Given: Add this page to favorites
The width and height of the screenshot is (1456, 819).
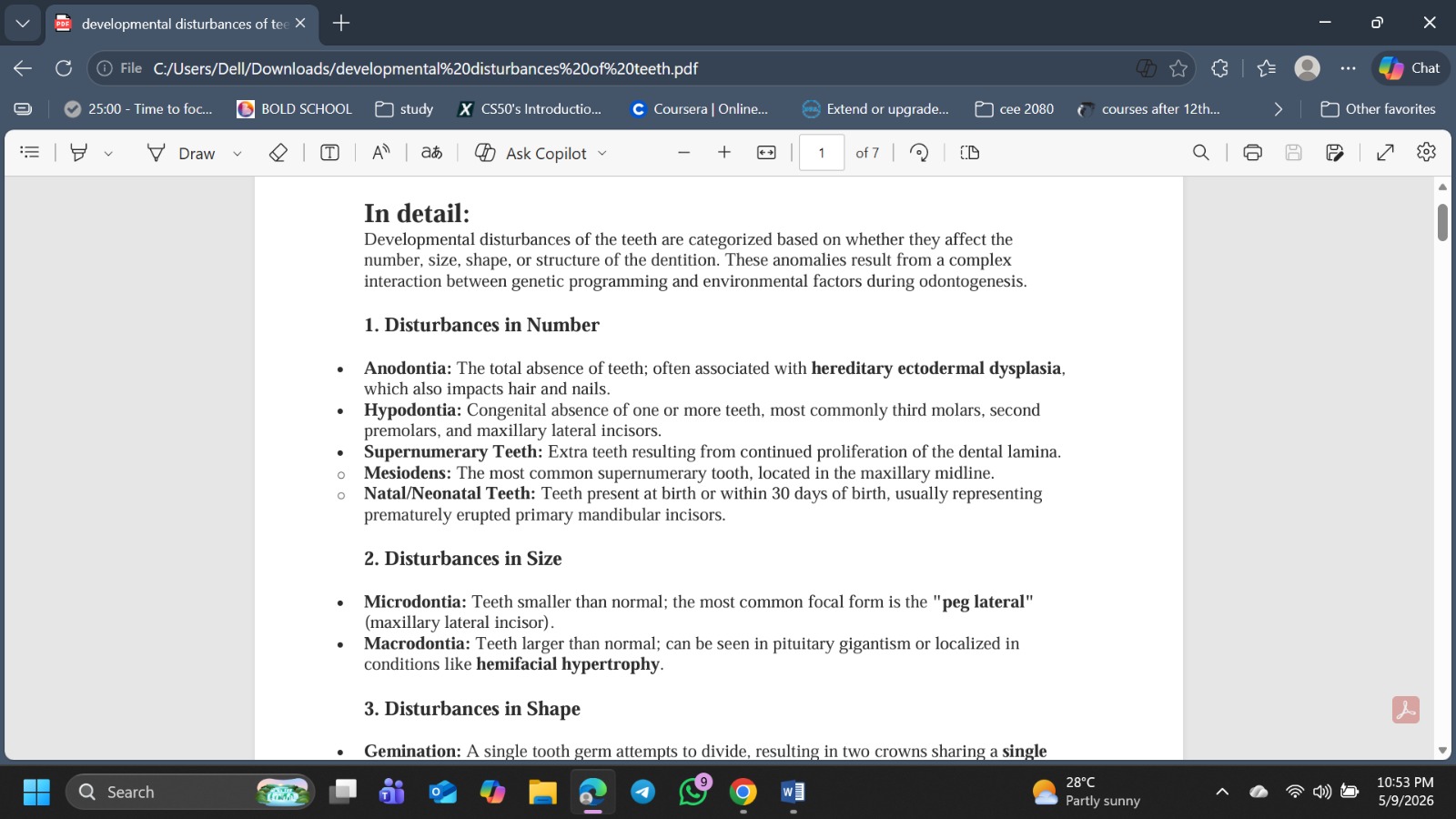Looking at the screenshot, I should click(1178, 68).
